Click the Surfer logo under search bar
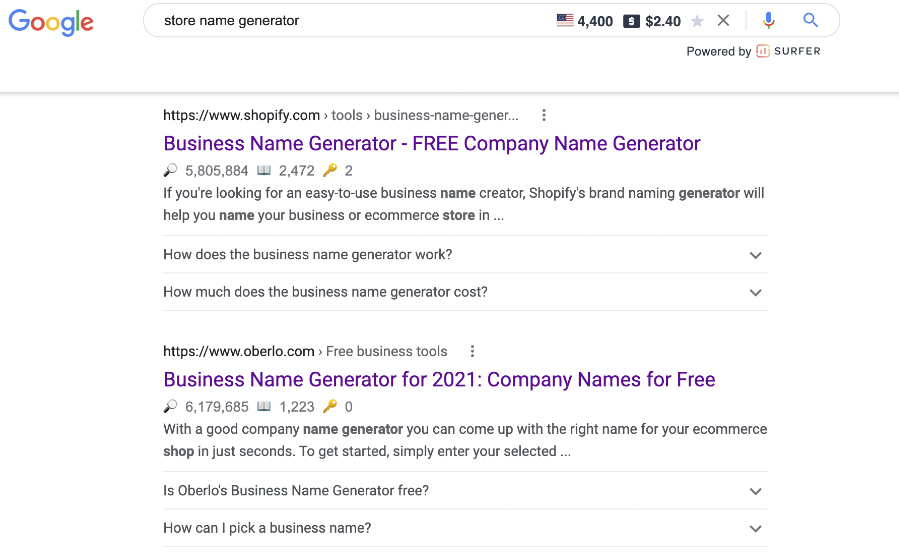Image resolution: width=899 pixels, height=560 pixels. click(788, 51)
